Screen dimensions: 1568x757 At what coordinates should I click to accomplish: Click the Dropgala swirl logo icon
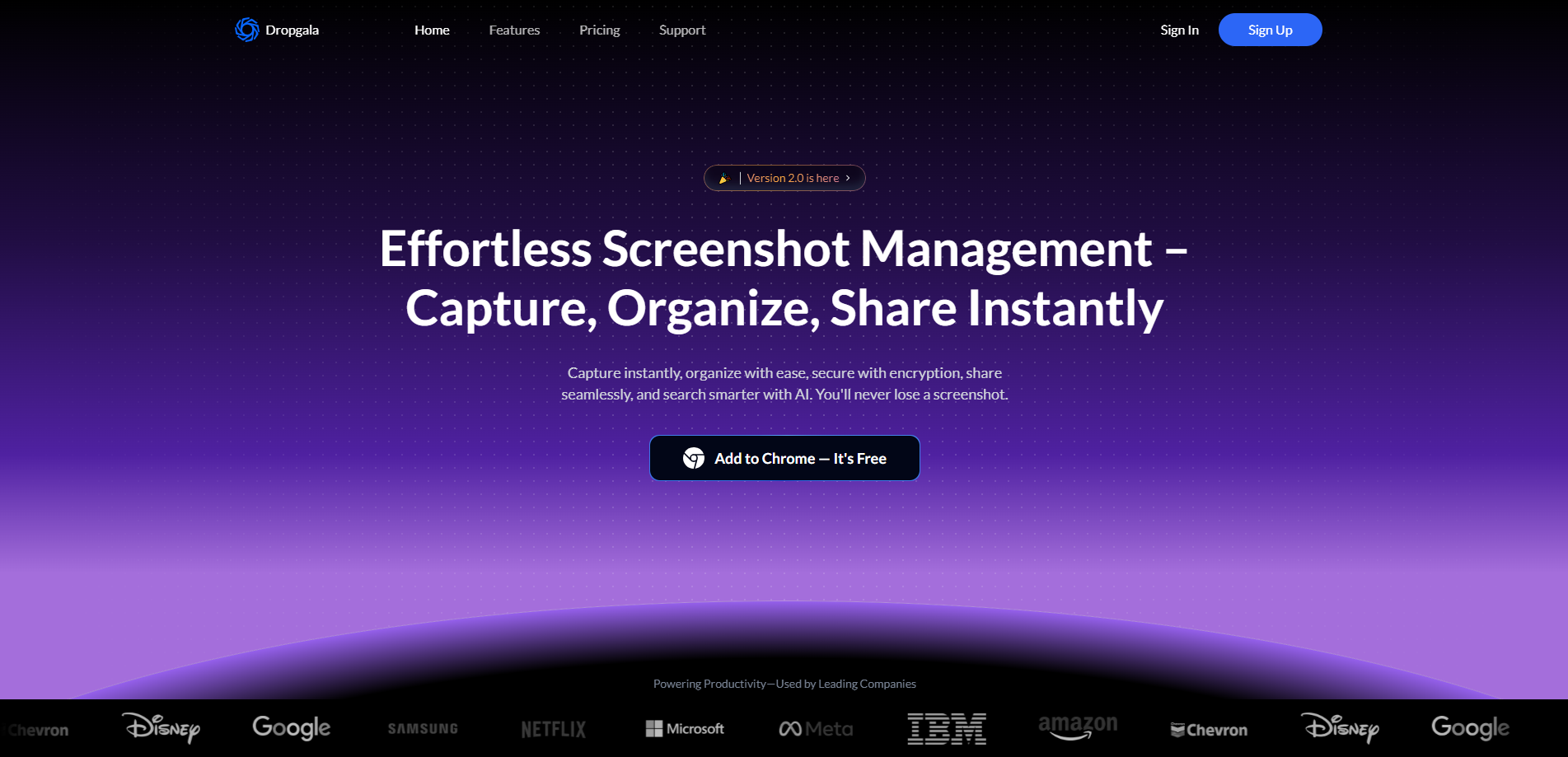pyautogui.click(x=246, y=30)
